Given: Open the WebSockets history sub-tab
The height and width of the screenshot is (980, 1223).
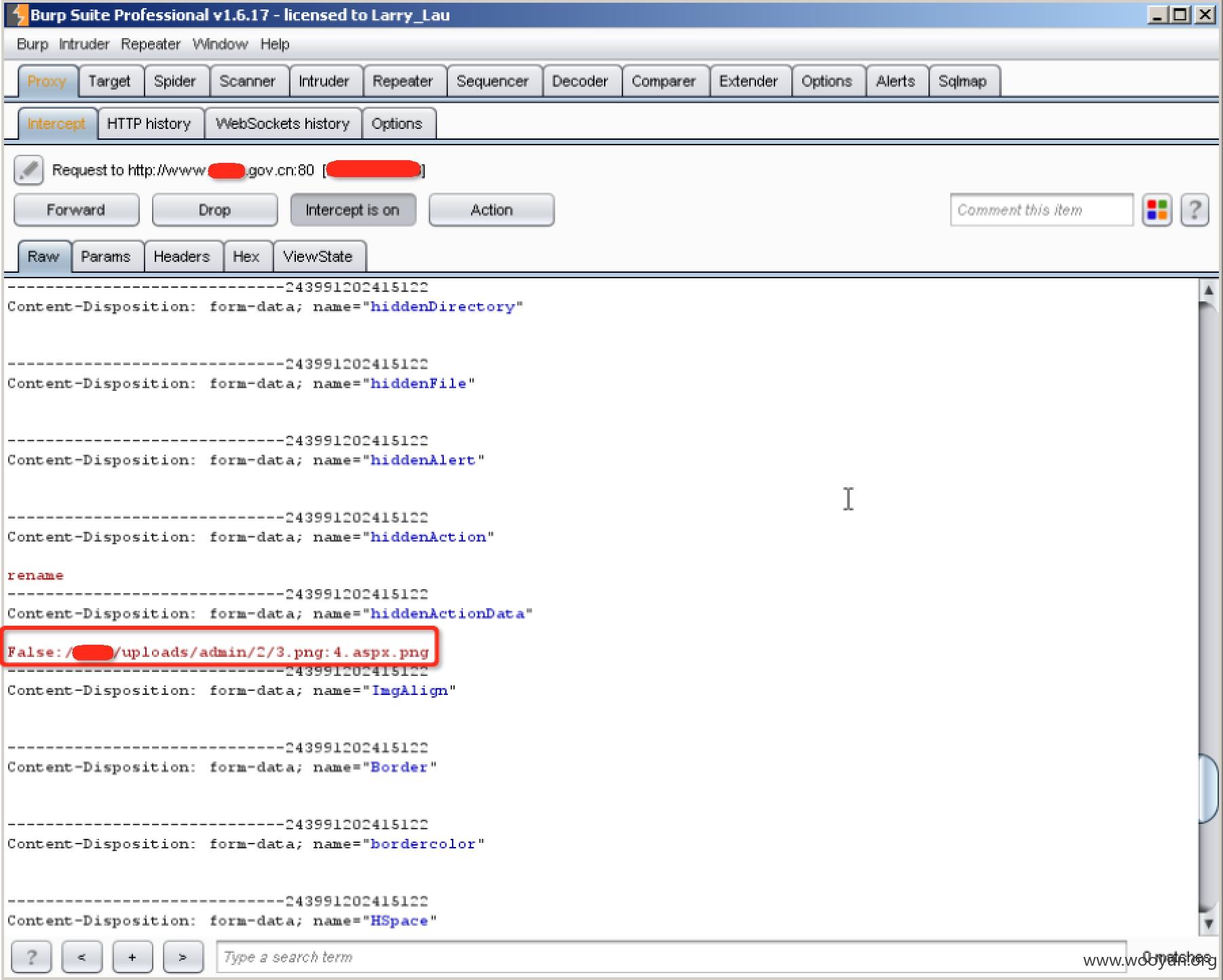Looking at the screenshot, I should (x=282, y=124).
